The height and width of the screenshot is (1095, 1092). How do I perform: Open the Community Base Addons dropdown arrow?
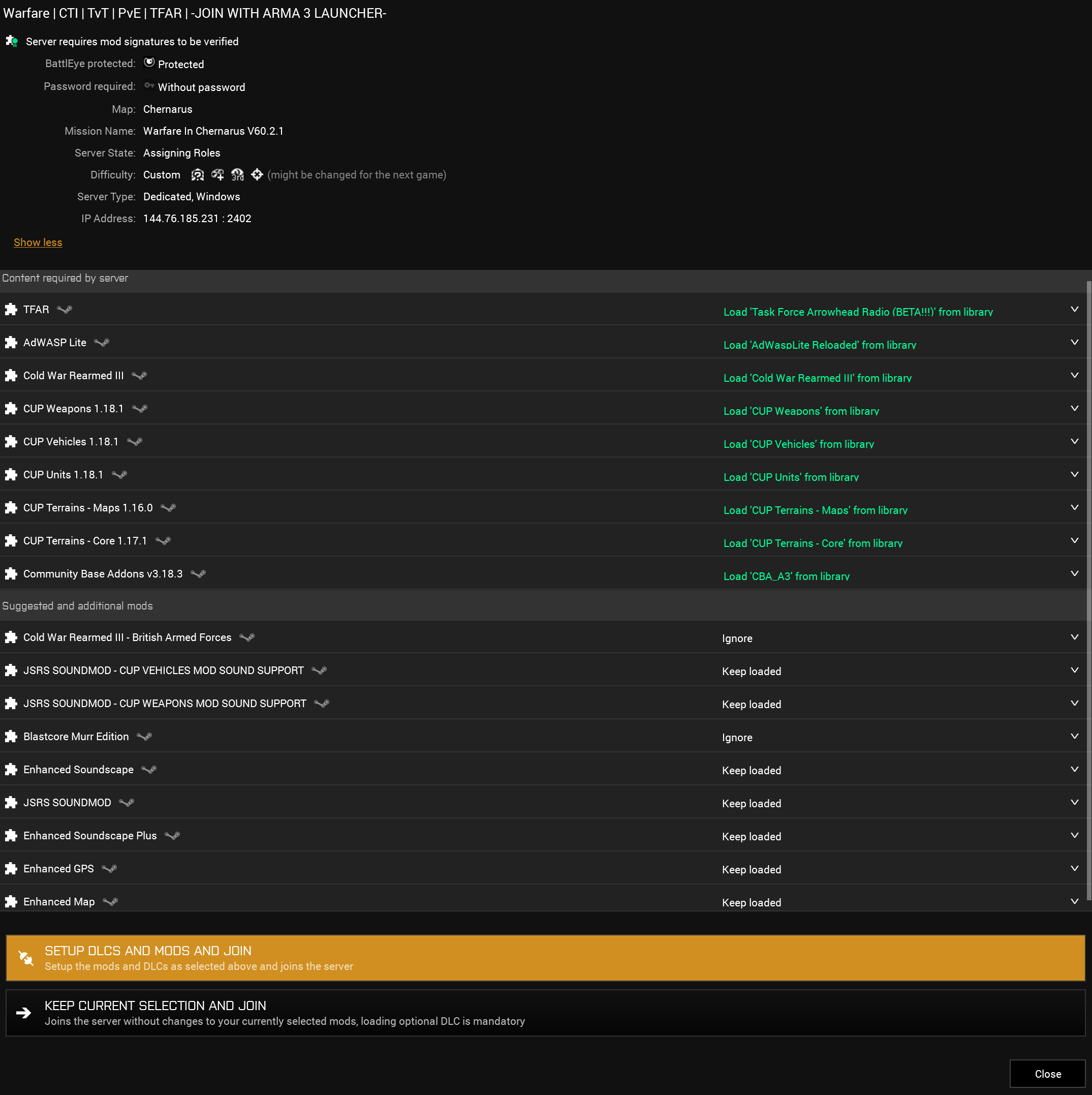[x=1074, y=573]
